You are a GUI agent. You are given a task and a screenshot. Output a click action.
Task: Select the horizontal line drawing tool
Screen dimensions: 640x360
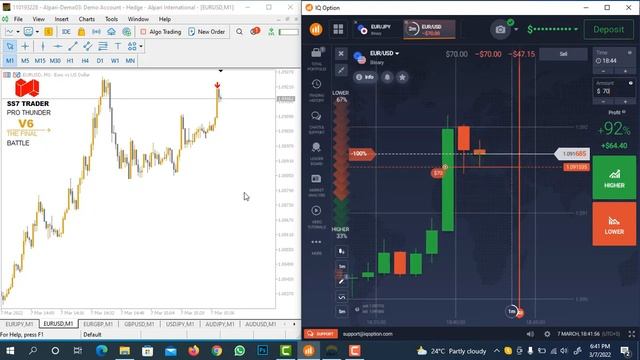click(58, 46)
